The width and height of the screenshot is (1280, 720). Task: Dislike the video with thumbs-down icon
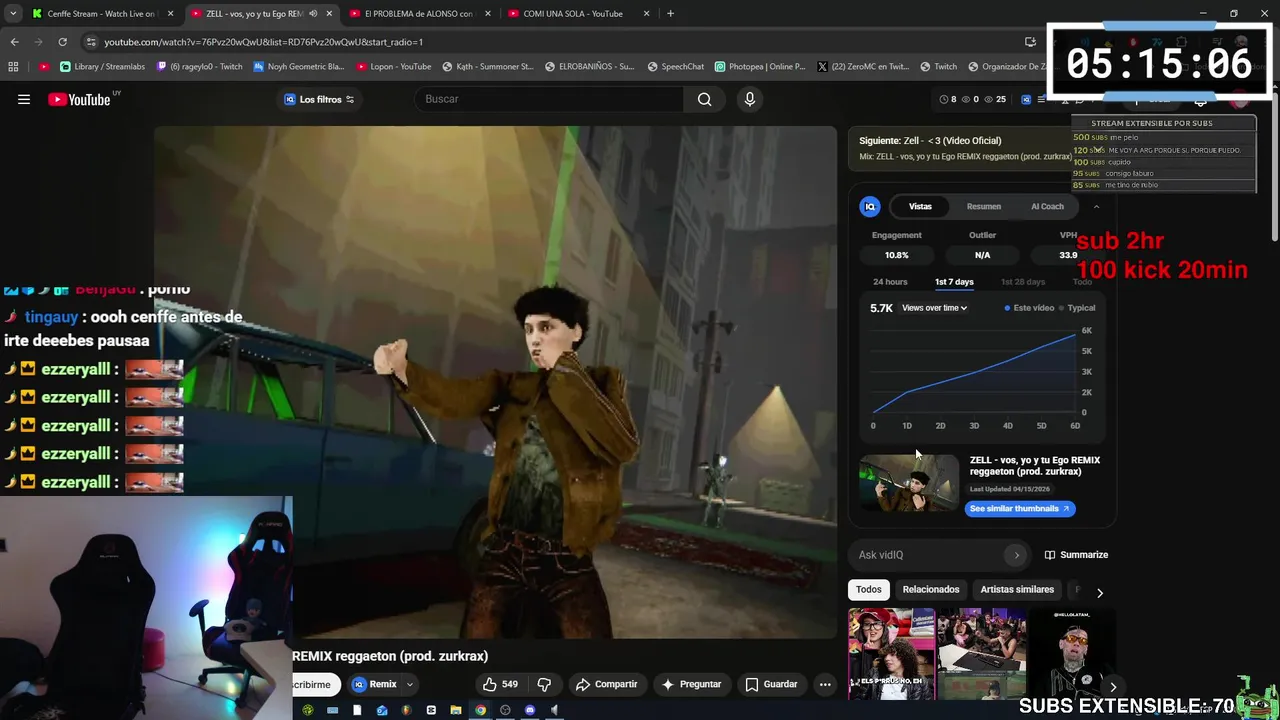545,684
